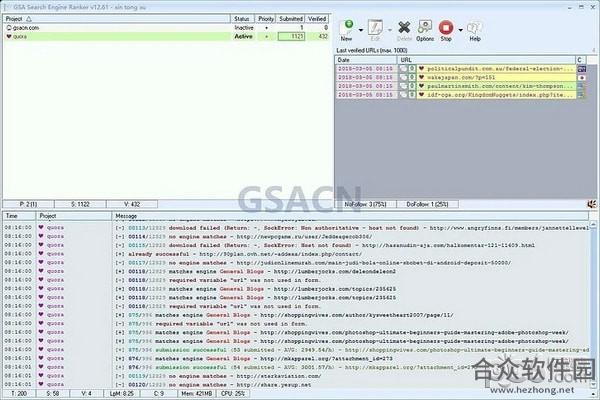Expand the dropdown arrow next to Edit
The width and height of the screenshot is (600, 400).
(x=390, y=30)
